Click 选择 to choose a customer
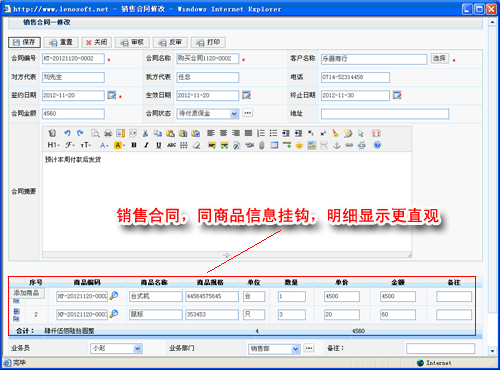The height and width of the screenshot is (370, 500). [440, 58]
